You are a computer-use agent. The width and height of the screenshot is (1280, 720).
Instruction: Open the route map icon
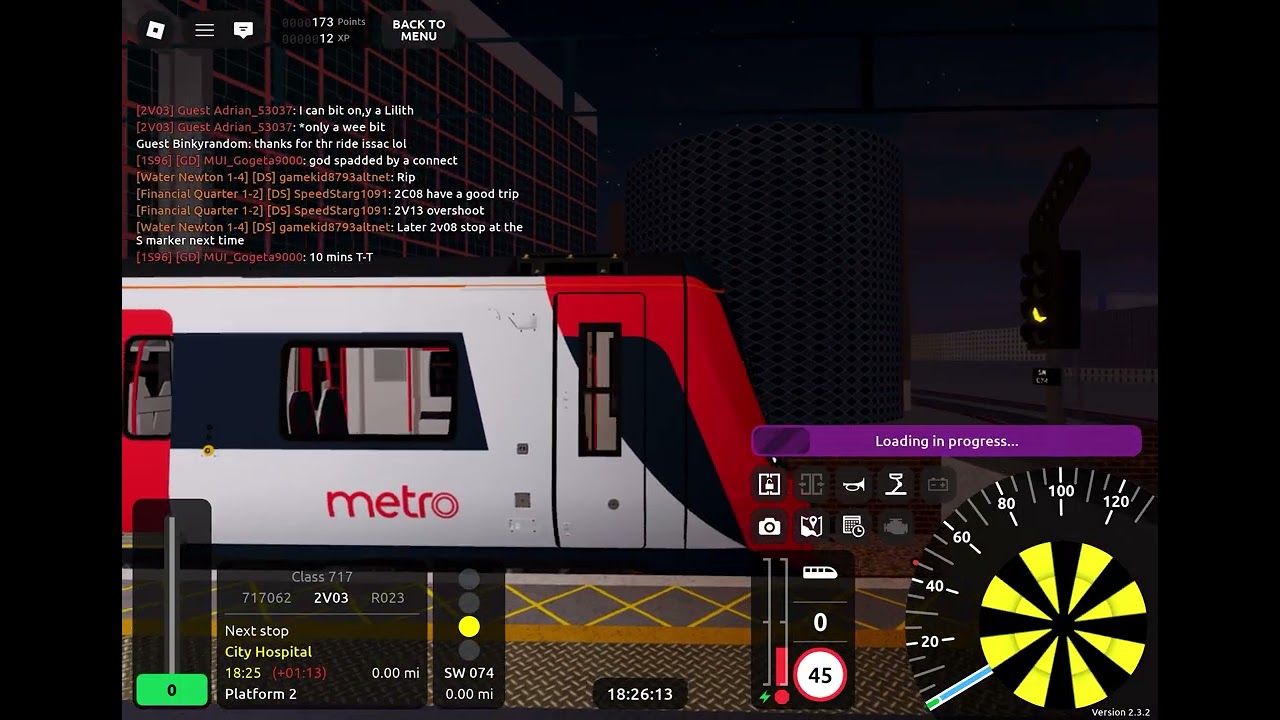click(811, 526)
